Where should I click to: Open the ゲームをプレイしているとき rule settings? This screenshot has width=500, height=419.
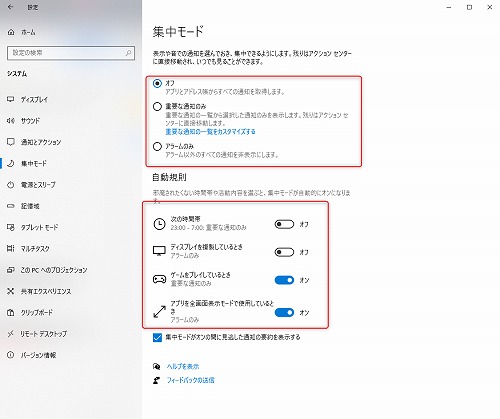[x=200, y=279]
